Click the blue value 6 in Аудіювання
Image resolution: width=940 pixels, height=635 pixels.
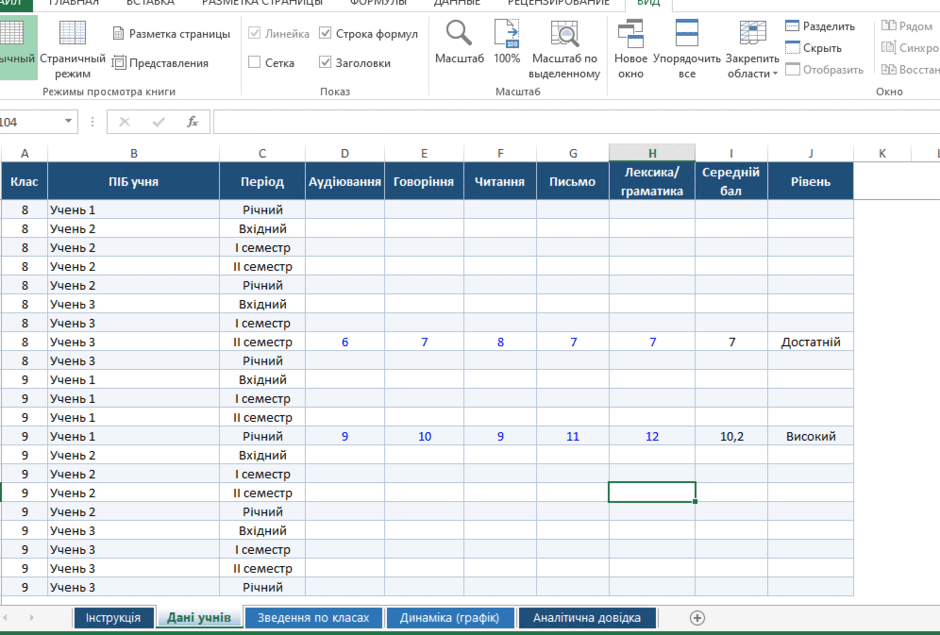[345, 342]
